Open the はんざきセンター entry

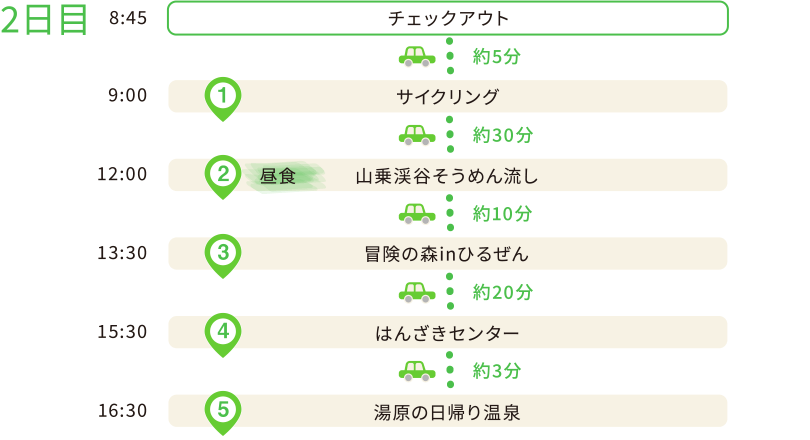[x=447, y=331]
